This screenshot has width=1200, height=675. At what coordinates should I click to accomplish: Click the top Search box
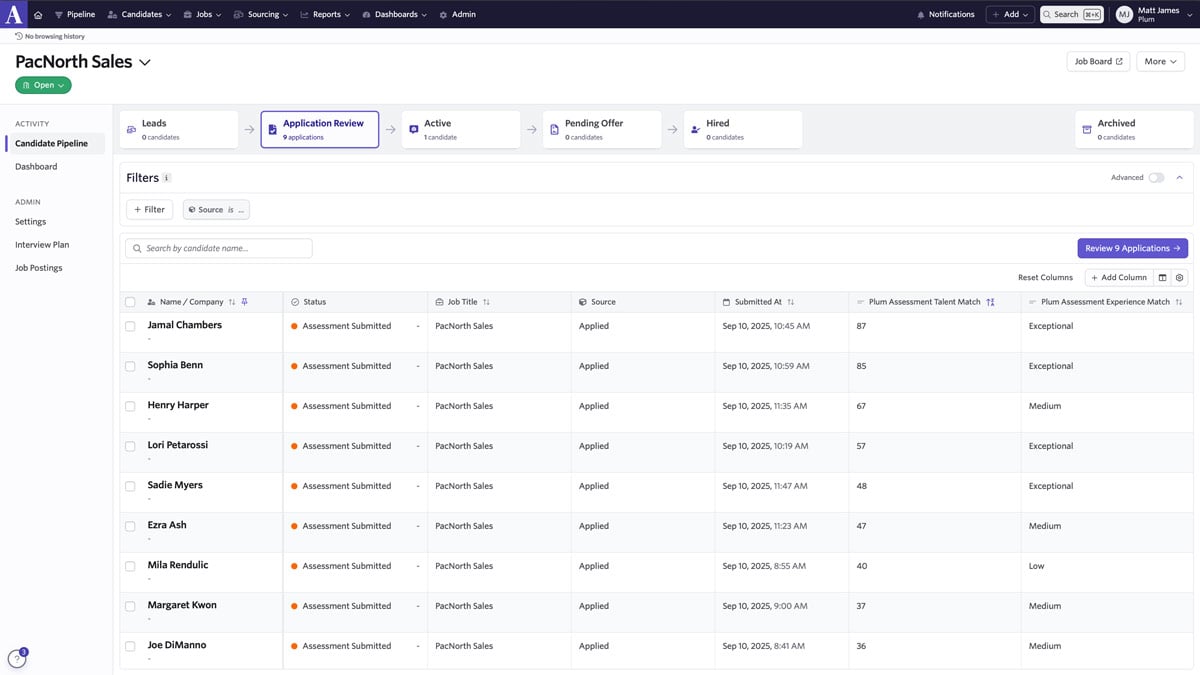pos(1072,15)
